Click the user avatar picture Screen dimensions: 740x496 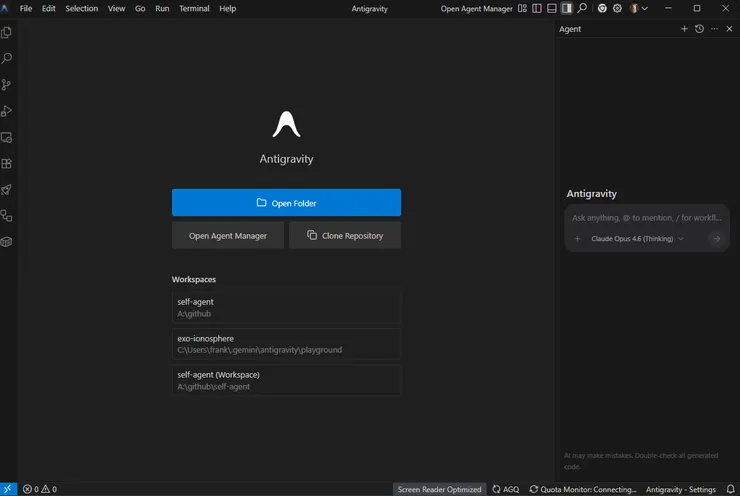pyautogui.click(x=634, y=8)
